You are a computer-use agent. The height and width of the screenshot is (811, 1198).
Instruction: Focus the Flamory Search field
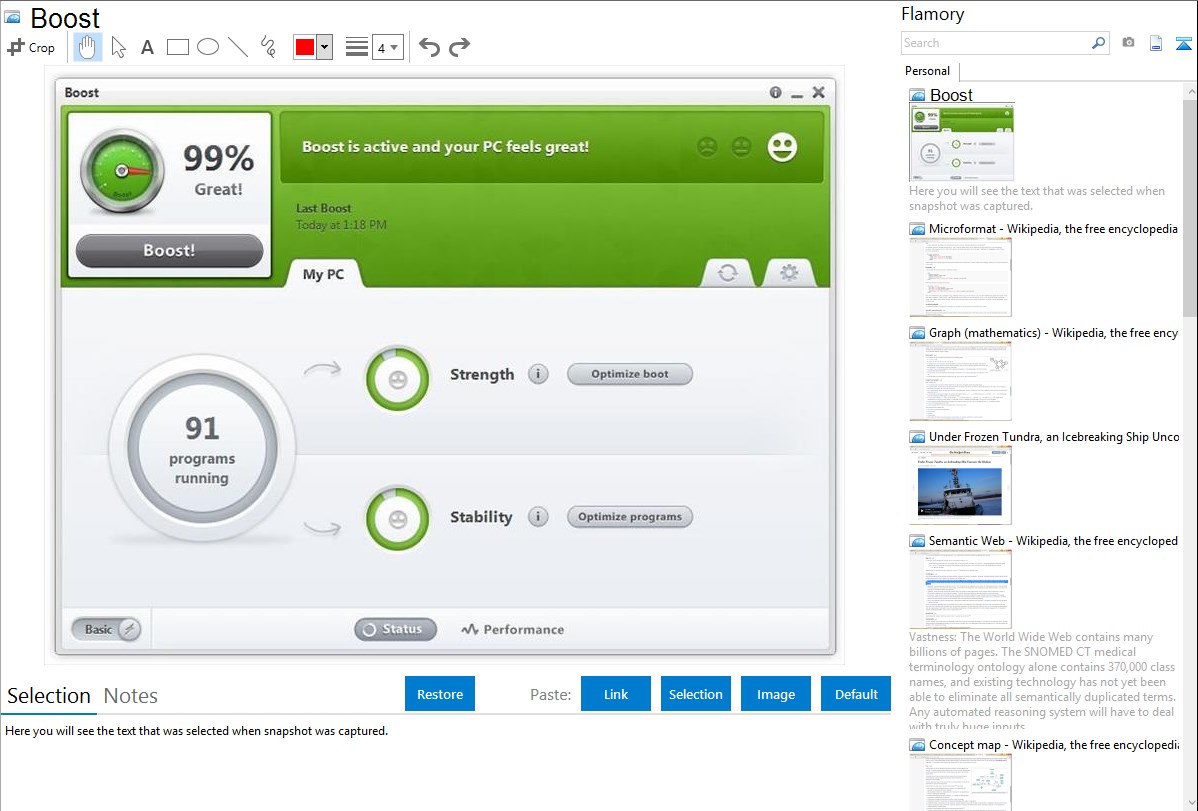996,43
